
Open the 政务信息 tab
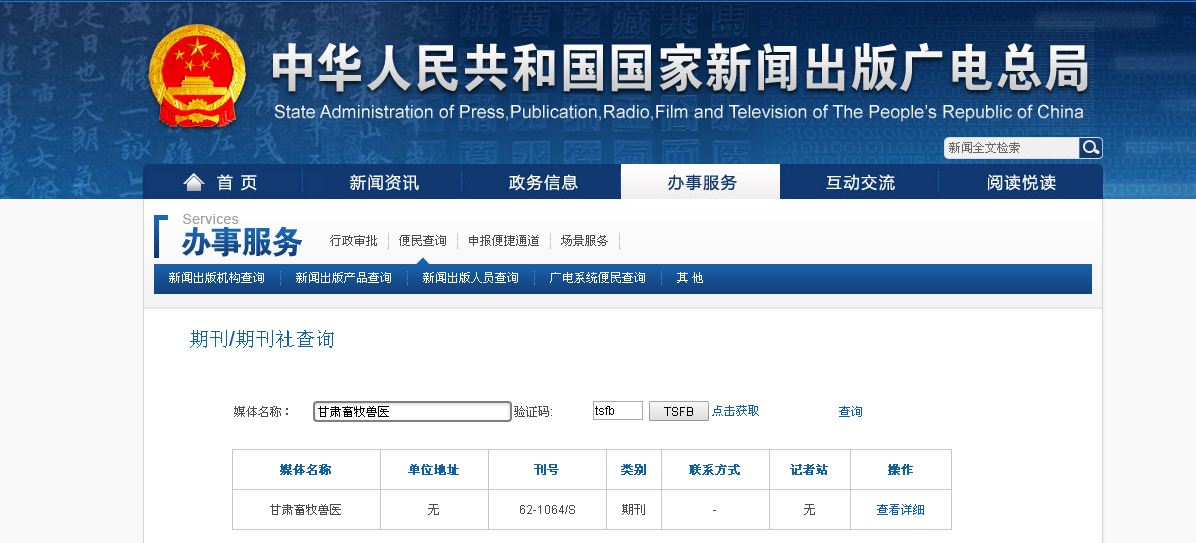(543, 182)
